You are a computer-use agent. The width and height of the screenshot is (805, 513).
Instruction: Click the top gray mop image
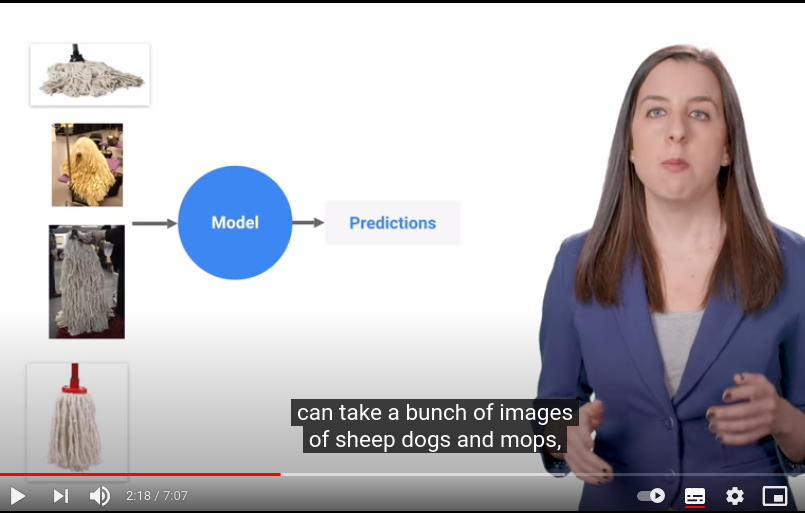tap(90, 75)
